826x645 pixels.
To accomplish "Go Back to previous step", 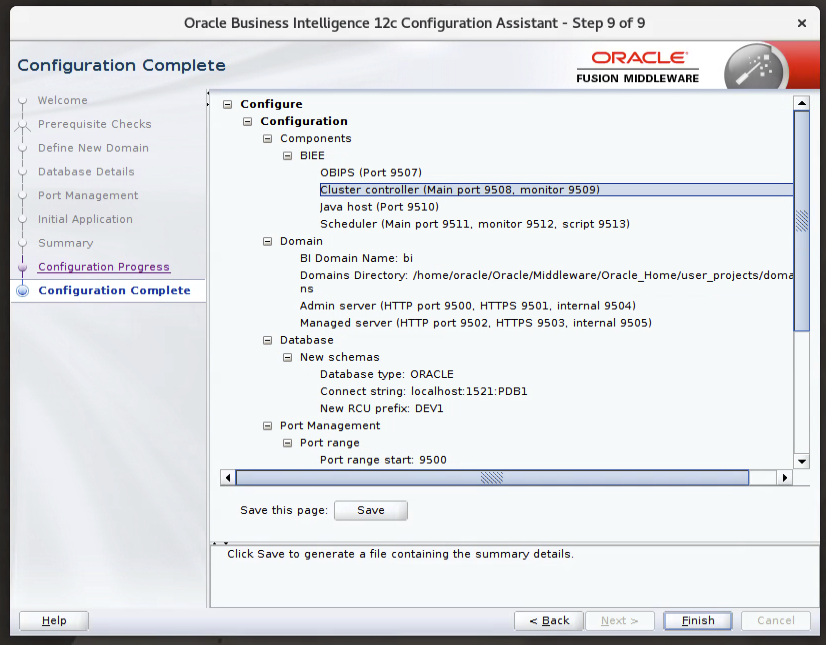I will (x=549, y=621).
